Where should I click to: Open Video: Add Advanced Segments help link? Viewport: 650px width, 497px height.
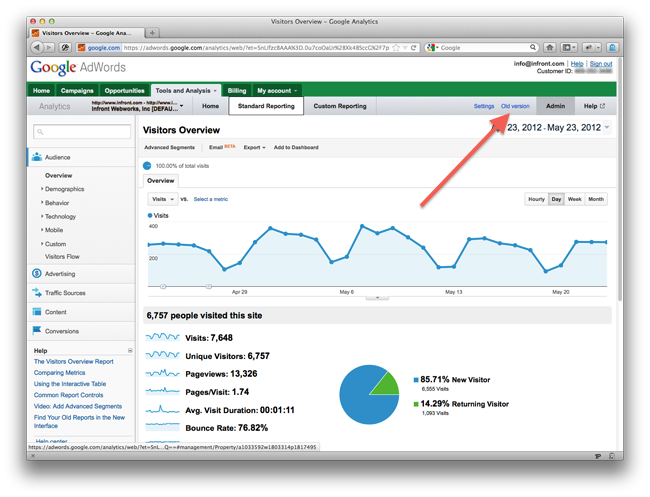point(78,406)
